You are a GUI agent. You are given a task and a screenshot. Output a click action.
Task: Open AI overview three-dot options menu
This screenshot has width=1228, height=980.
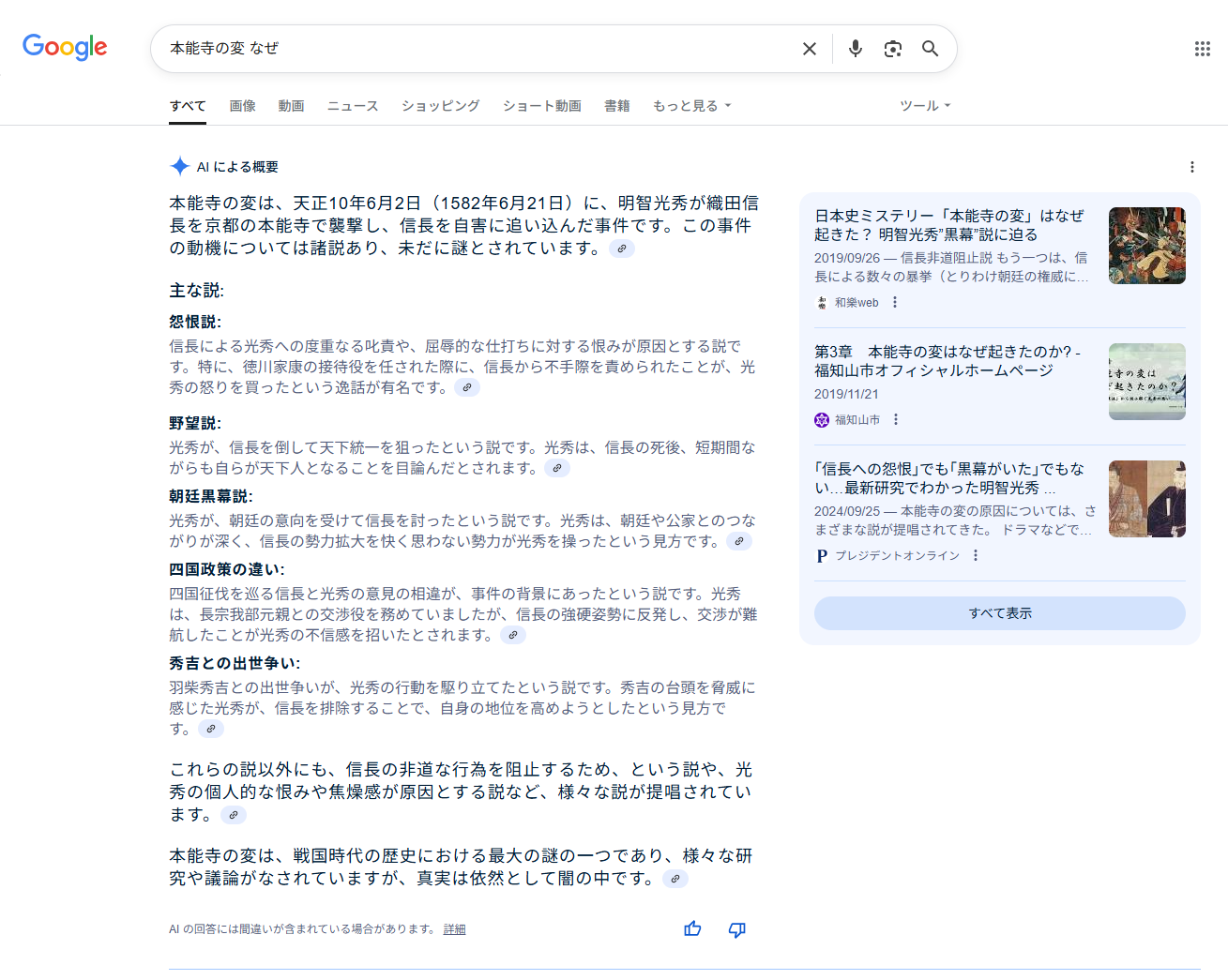[1192, 167]
